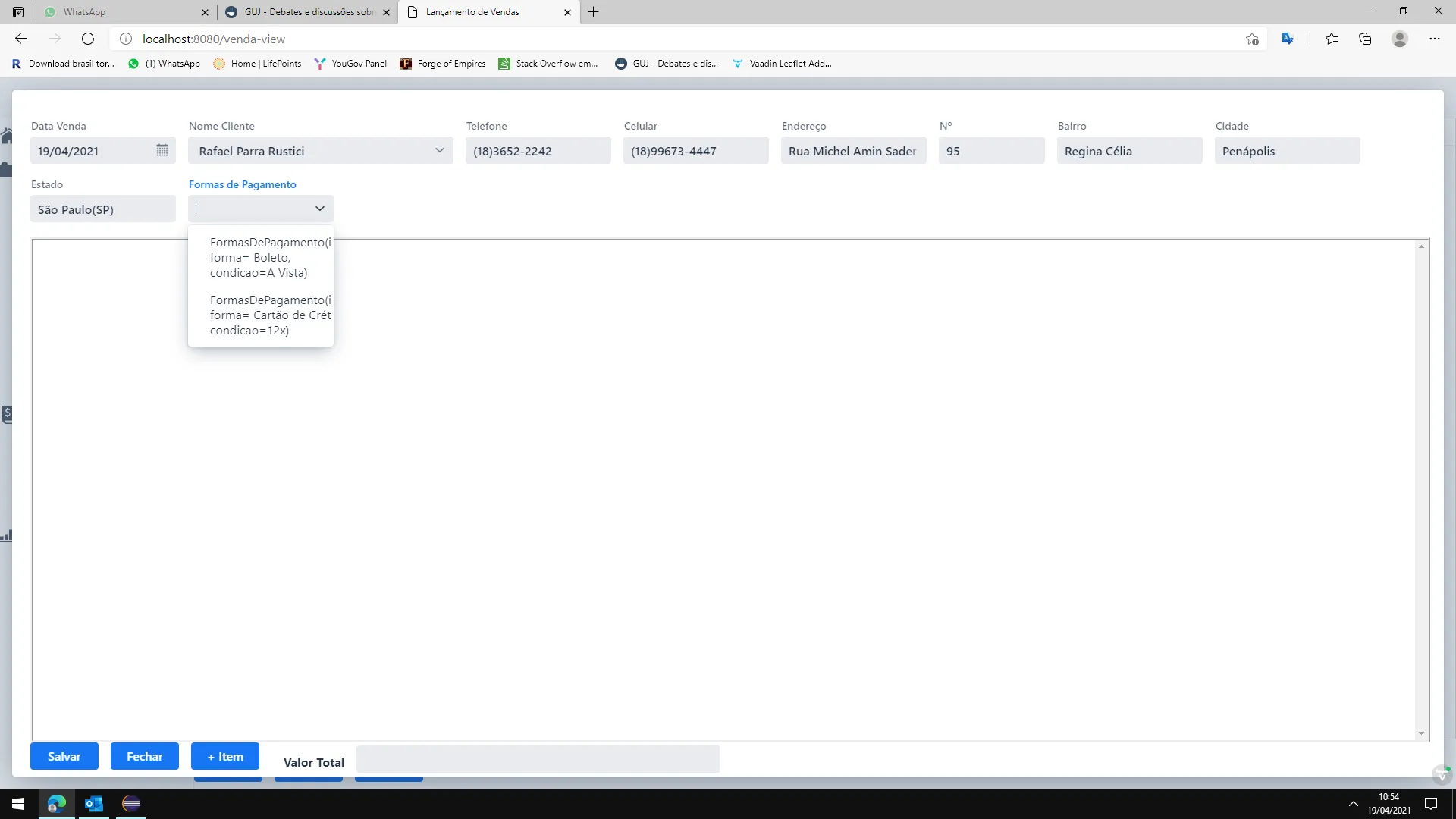
Task: Open the browser profile avatar icon
Action: click(1400, 39)
